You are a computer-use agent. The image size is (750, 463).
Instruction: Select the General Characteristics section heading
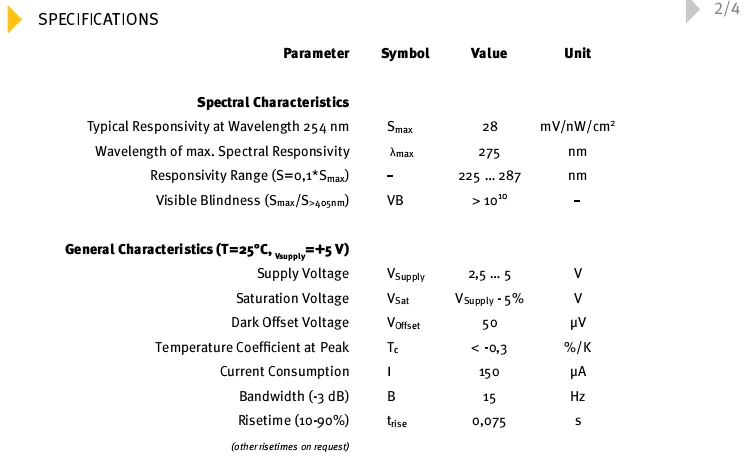pyautogui.click(x=207, y=249)
